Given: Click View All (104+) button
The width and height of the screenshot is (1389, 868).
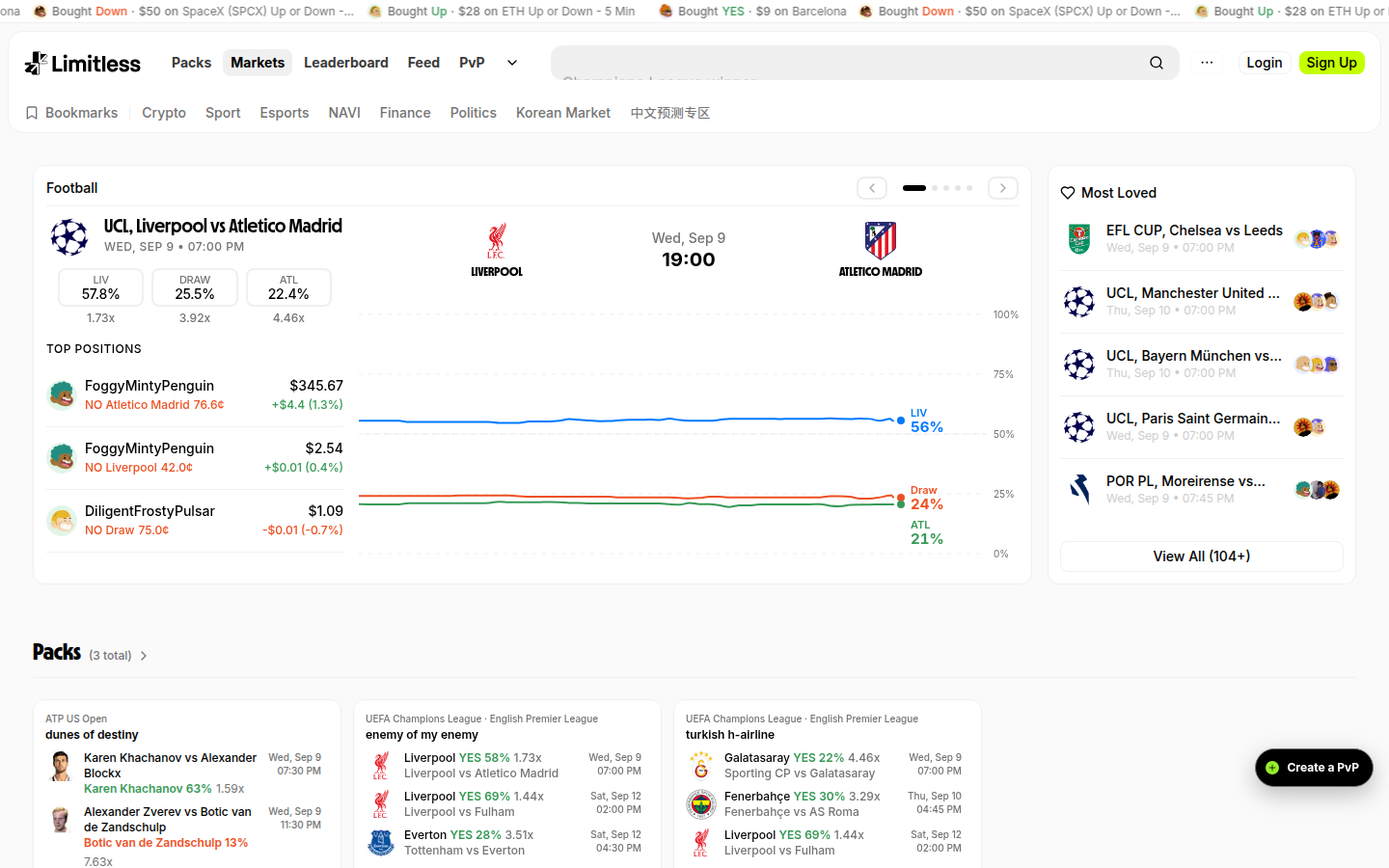Looking at the screenshot, I should [x=1202, y=556].
